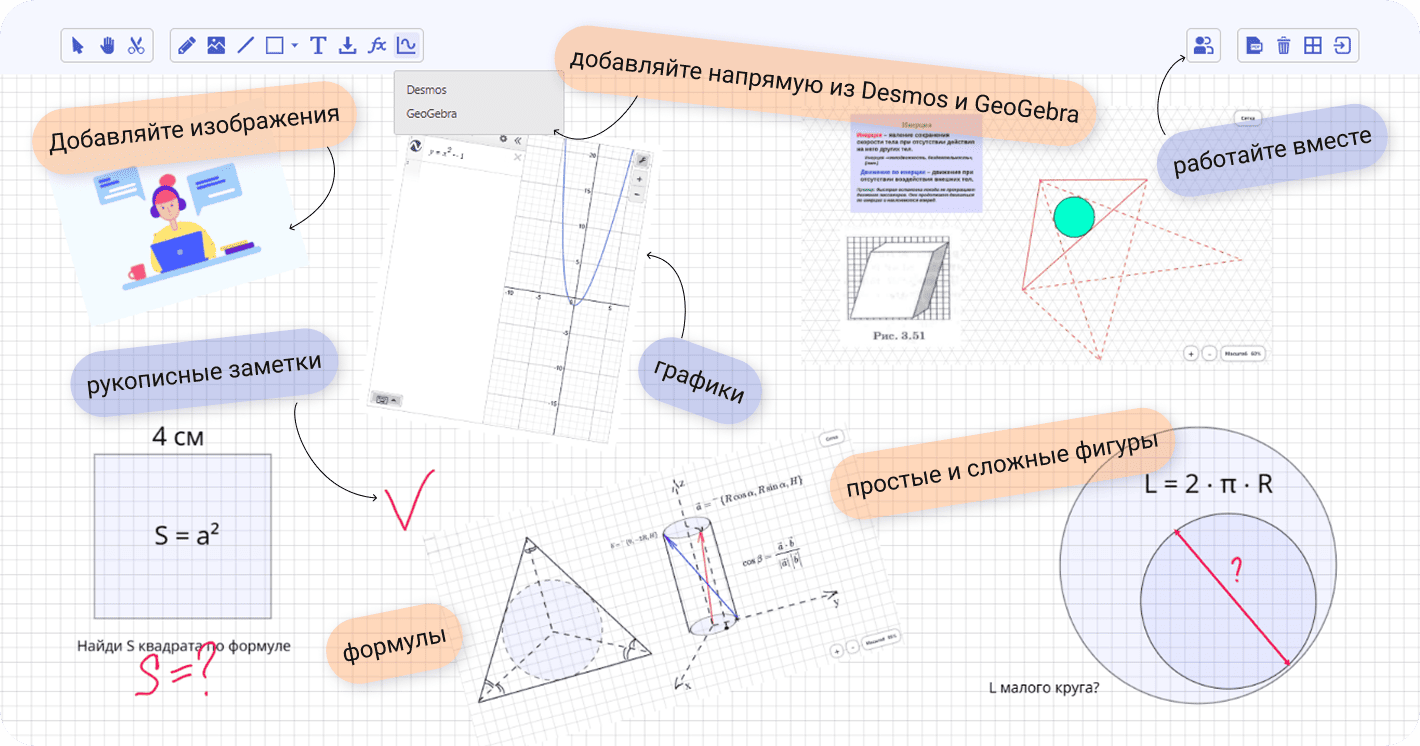
Task: Click the trash can delete icon
Action: 1284,45
